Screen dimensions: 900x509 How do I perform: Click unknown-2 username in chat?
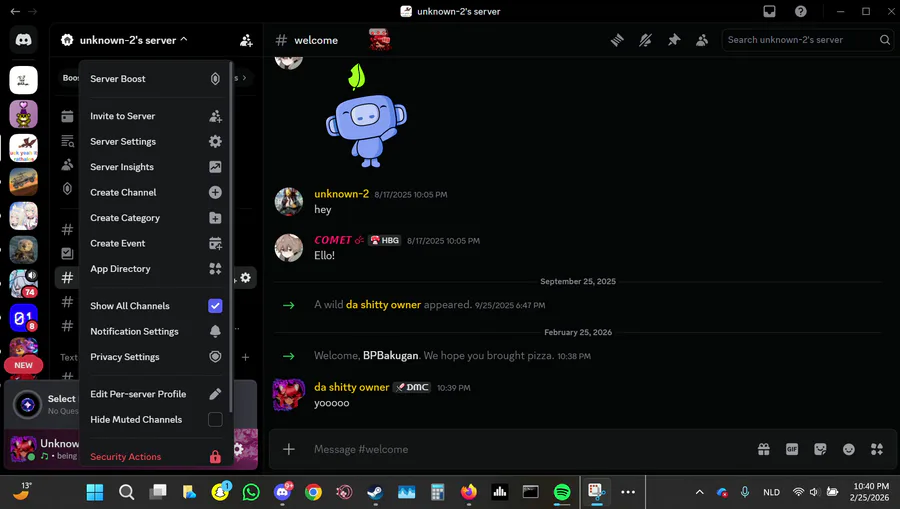coord(342,194)
